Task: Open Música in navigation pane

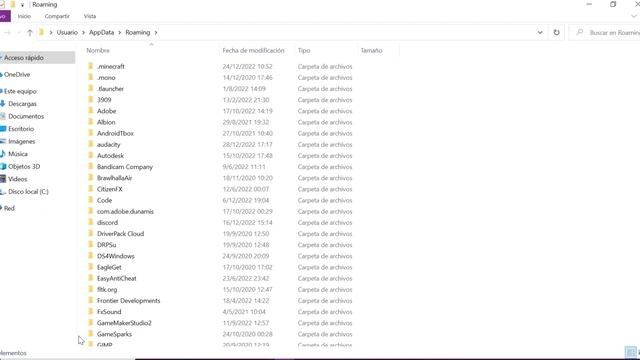Action: click(18, 154)
